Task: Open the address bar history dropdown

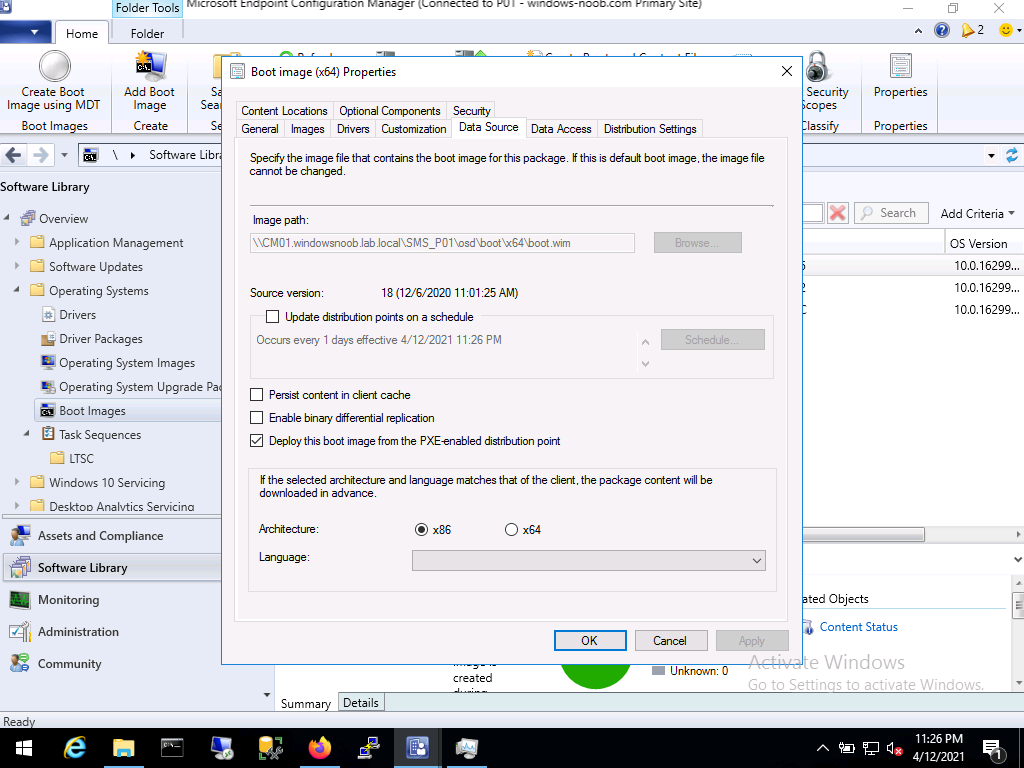Action: click(x=991, y=155)
